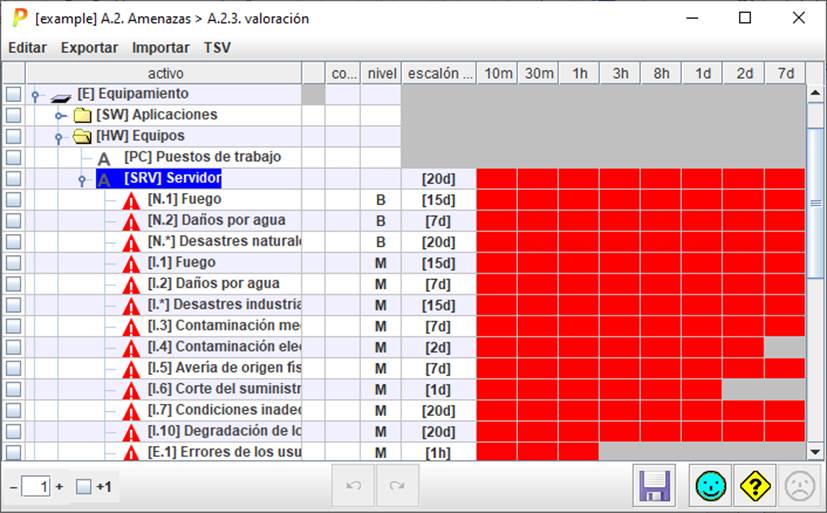This screenshot has height=513, width=827.
Task: Click the red 1d cell for [I.2] Daños por agua
Action: pyautogui.click(x=702, y=284)
